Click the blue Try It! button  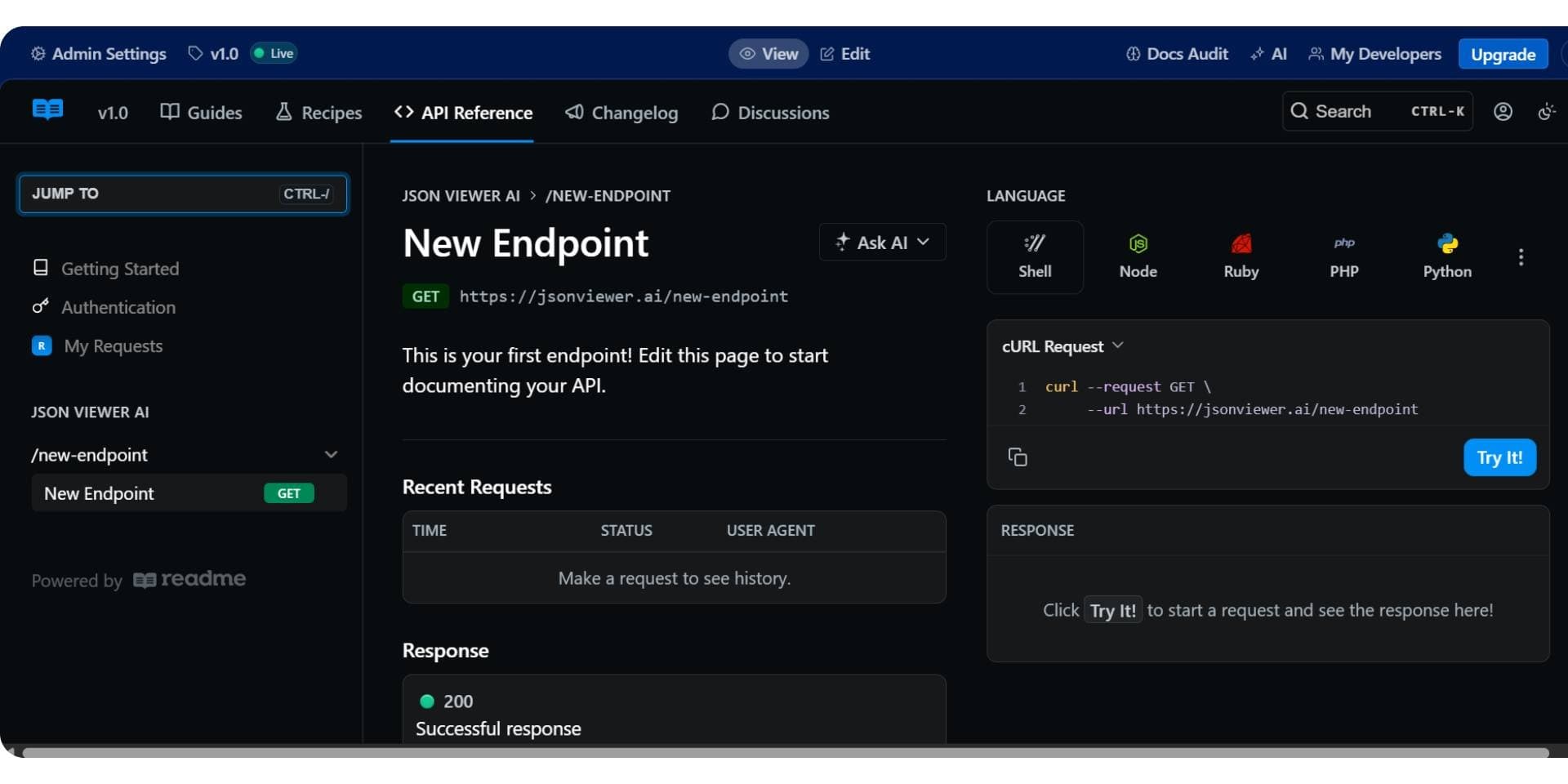(1499, 457)
